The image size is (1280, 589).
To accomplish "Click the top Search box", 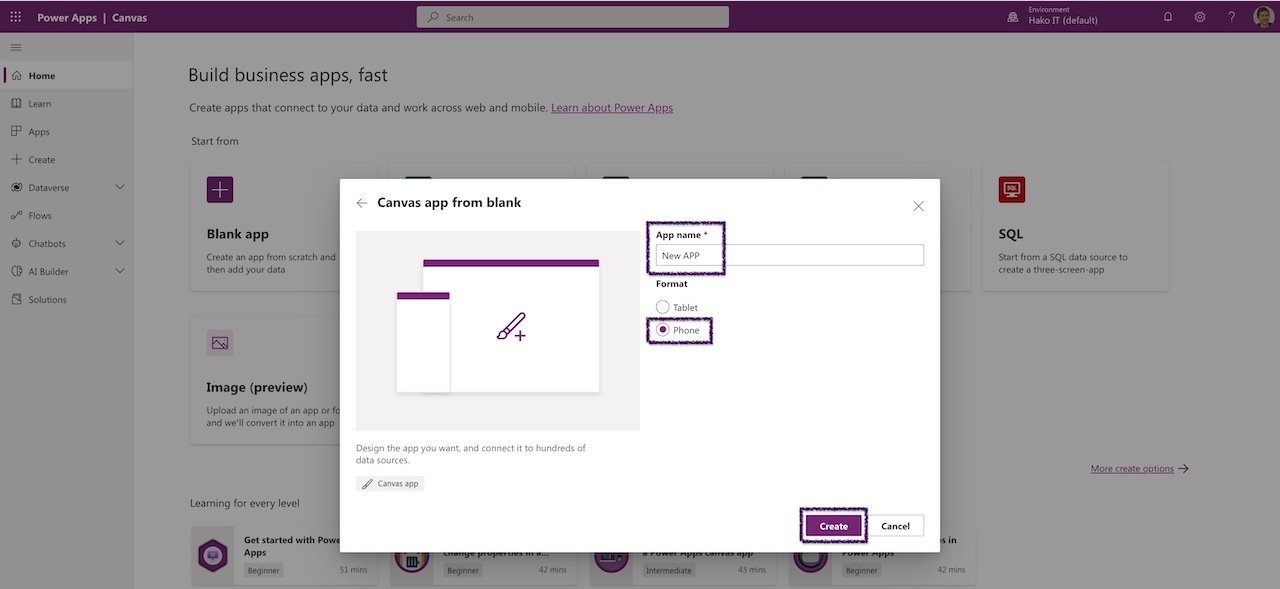I will click(x=573, y=17).
